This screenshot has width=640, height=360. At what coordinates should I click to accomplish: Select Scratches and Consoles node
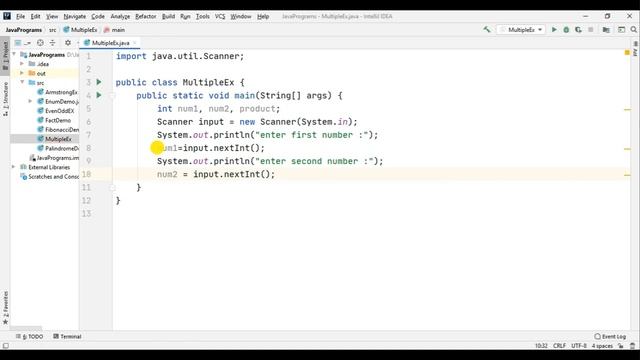pos(50,176)
